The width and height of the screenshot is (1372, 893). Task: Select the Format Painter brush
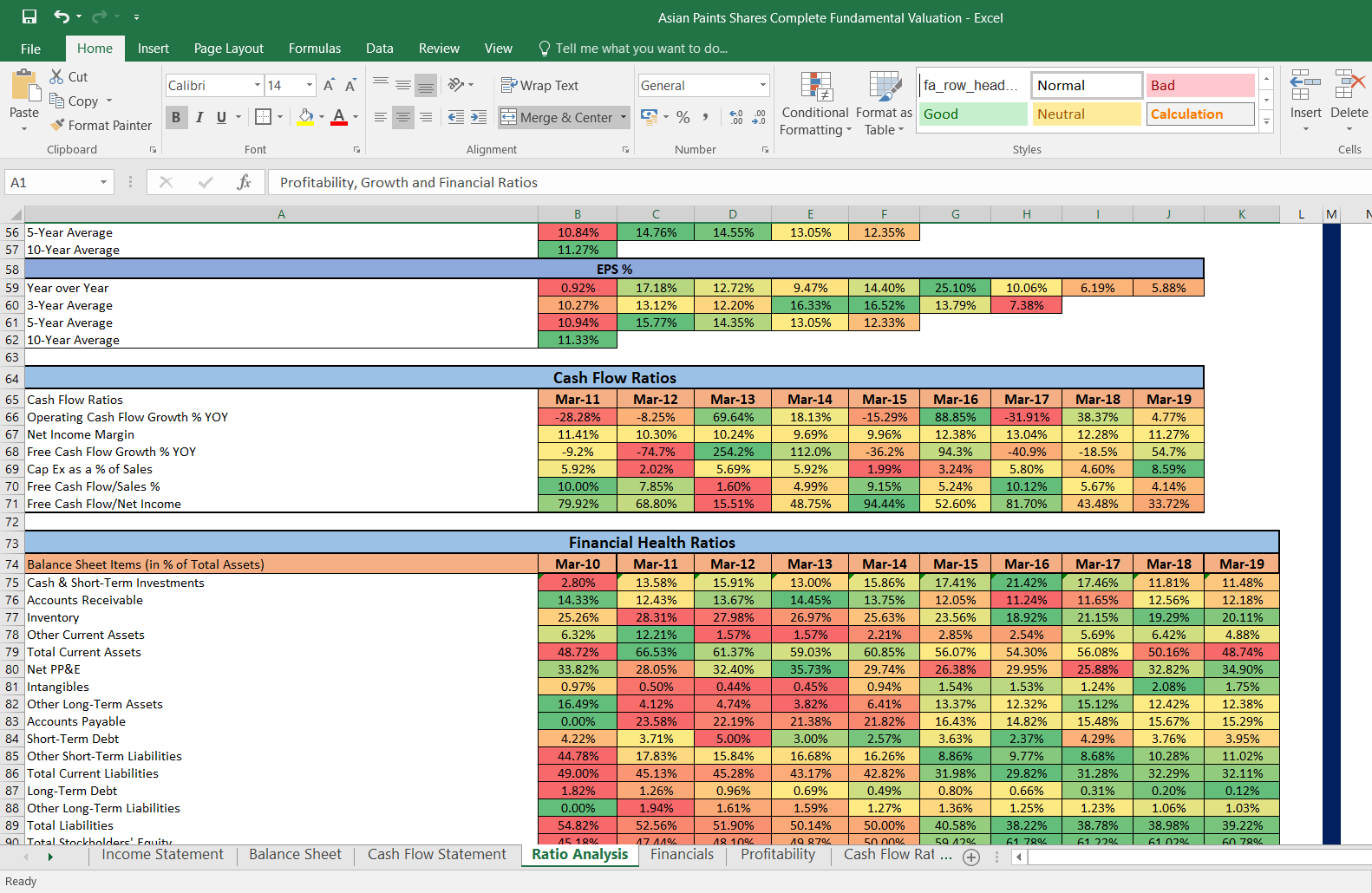pyautogui.click(x=58, y=125)
